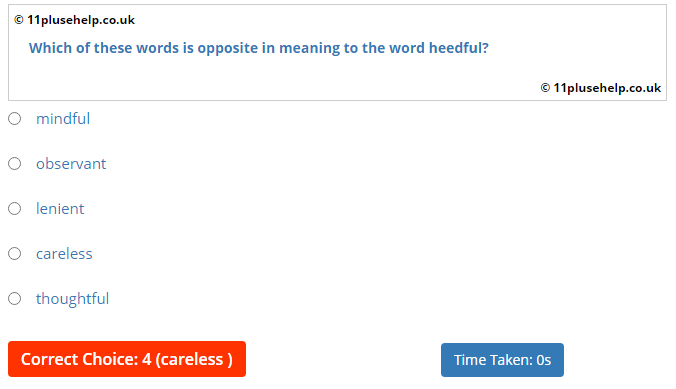Click the lenient answer text

point(60,209)
